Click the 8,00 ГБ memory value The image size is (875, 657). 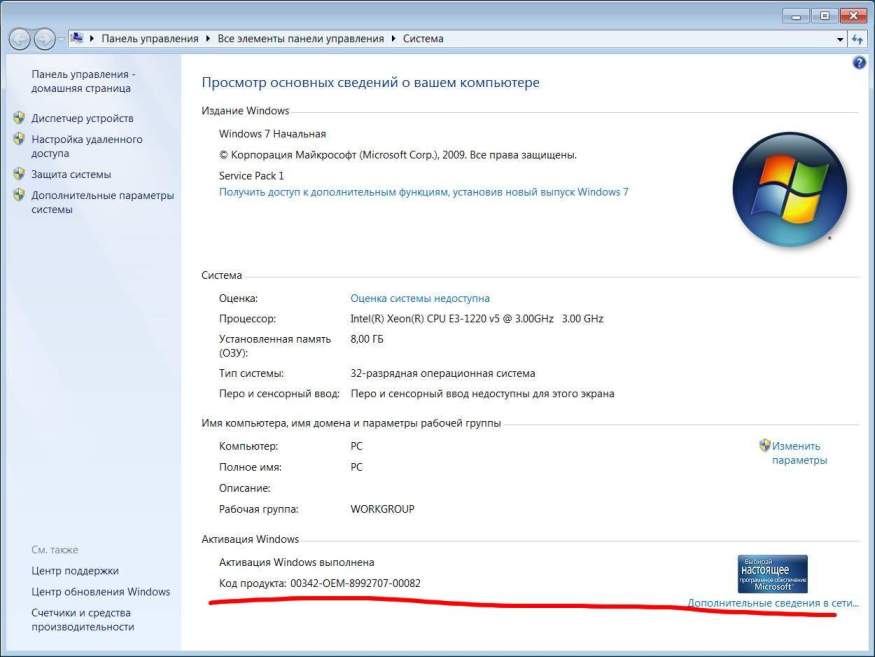(x=367, y=339)
